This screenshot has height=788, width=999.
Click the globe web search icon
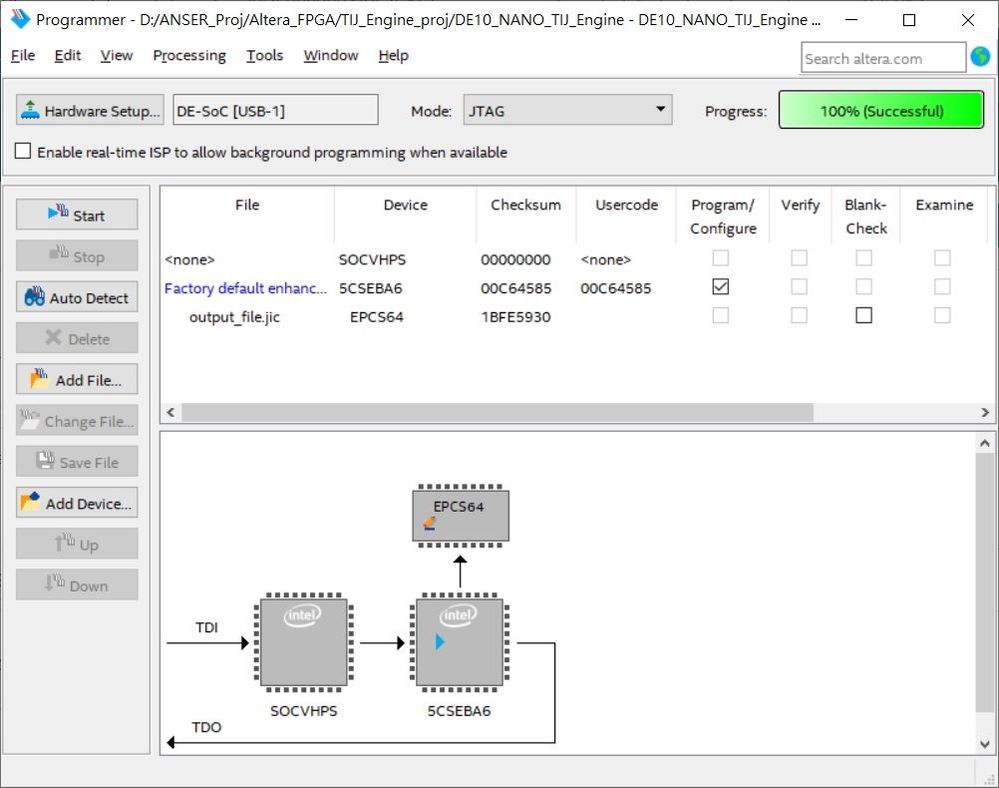980,57
